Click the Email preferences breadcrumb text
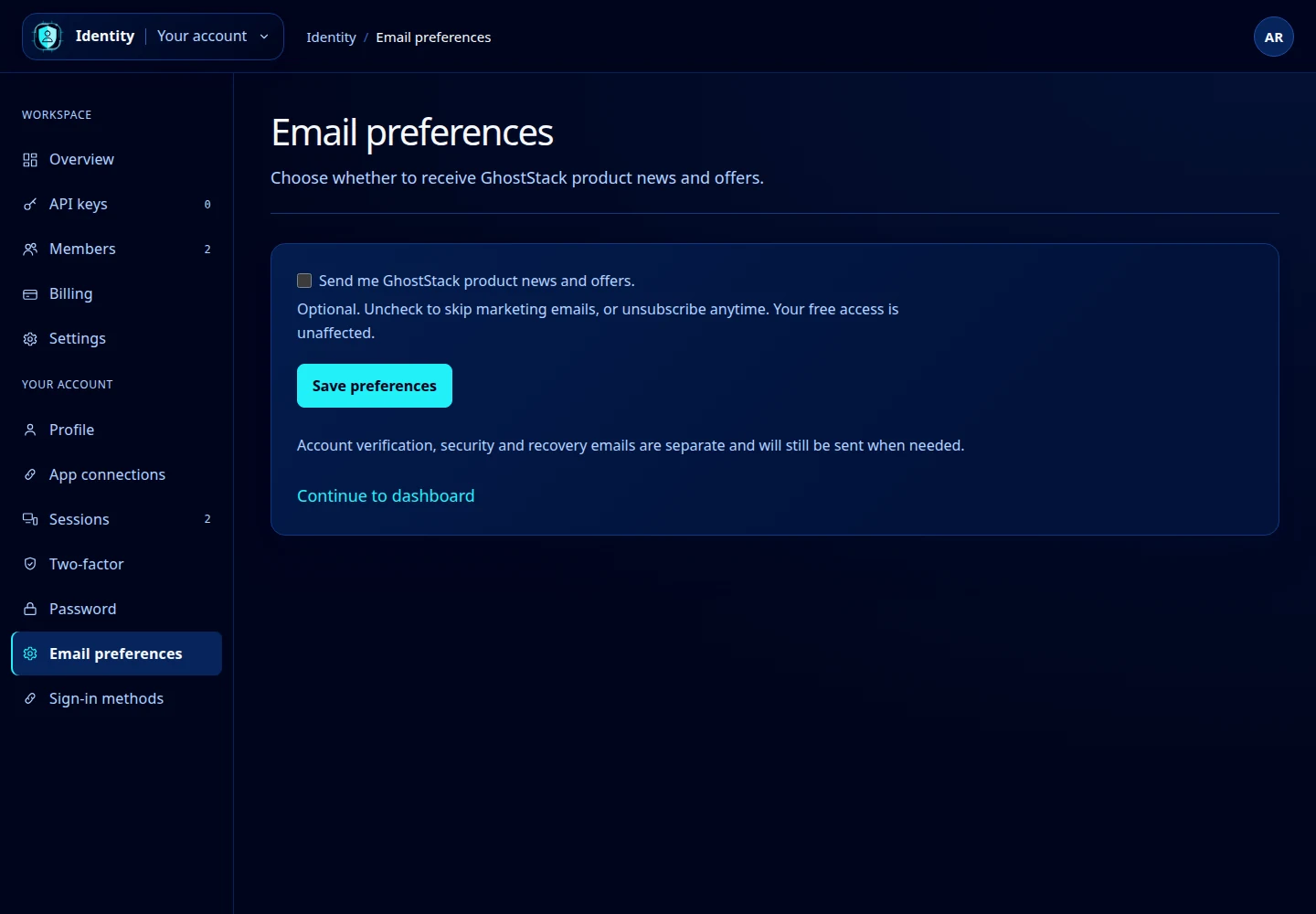 click(x=433, y=37)
